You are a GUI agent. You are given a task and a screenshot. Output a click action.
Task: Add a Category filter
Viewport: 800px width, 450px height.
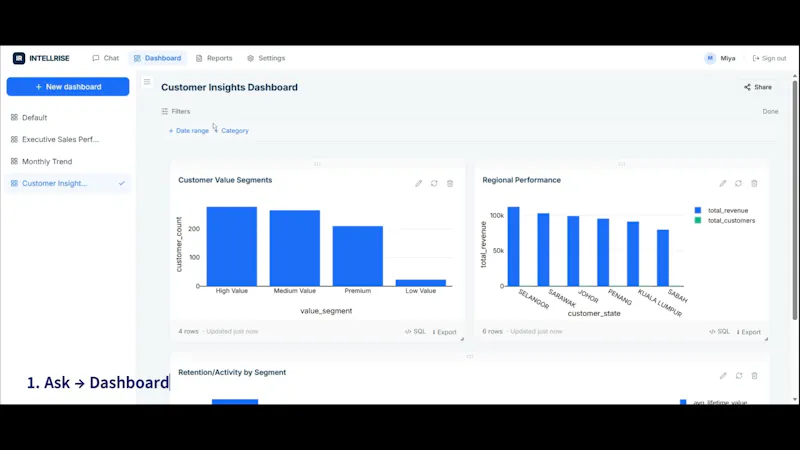tap(232, 131)
